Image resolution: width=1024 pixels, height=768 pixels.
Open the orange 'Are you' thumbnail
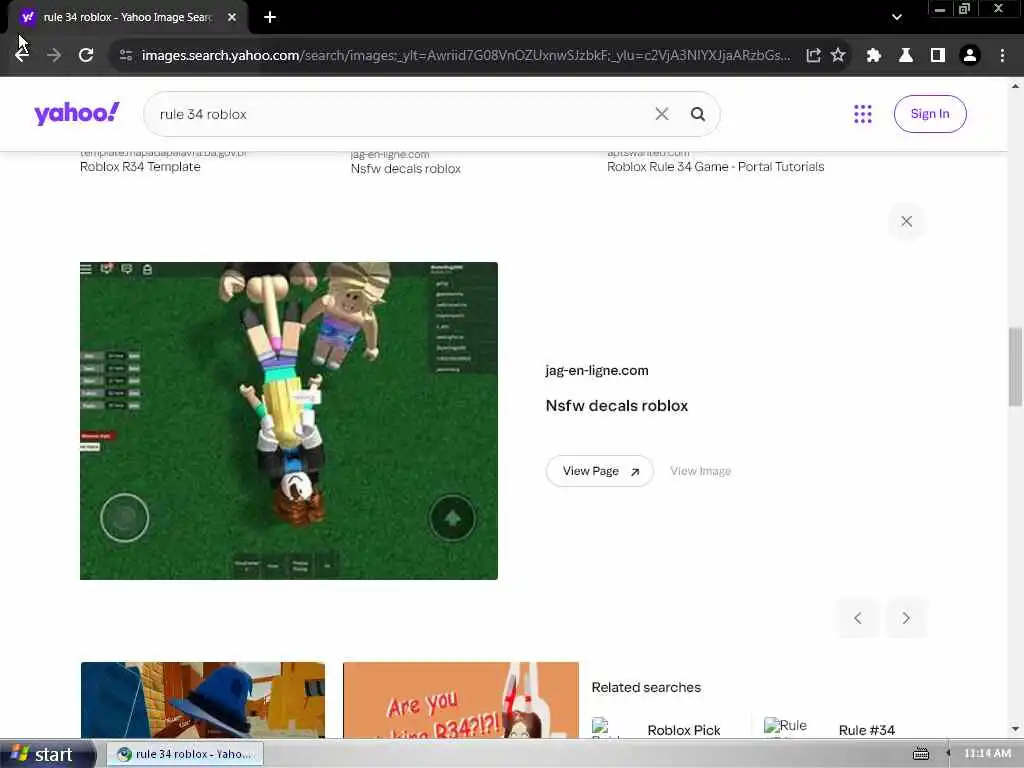[460, 700]
